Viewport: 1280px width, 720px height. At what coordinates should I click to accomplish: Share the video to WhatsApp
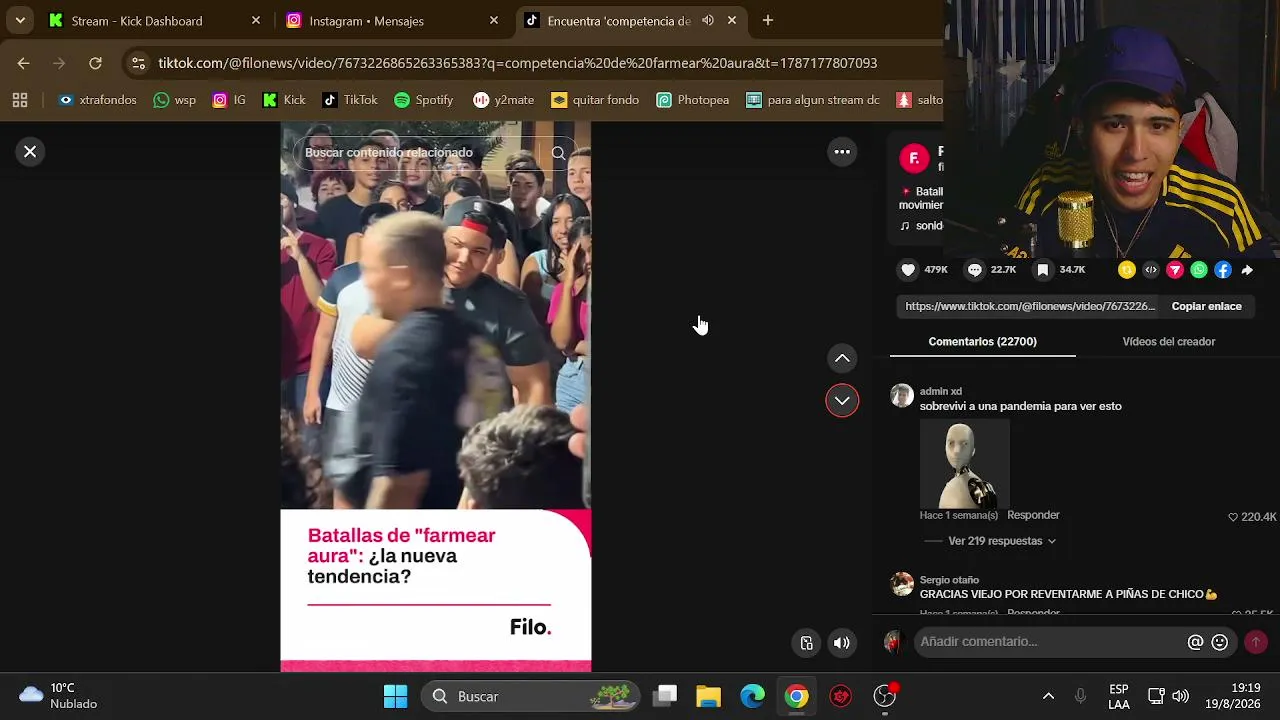(x=1199, y=270)
